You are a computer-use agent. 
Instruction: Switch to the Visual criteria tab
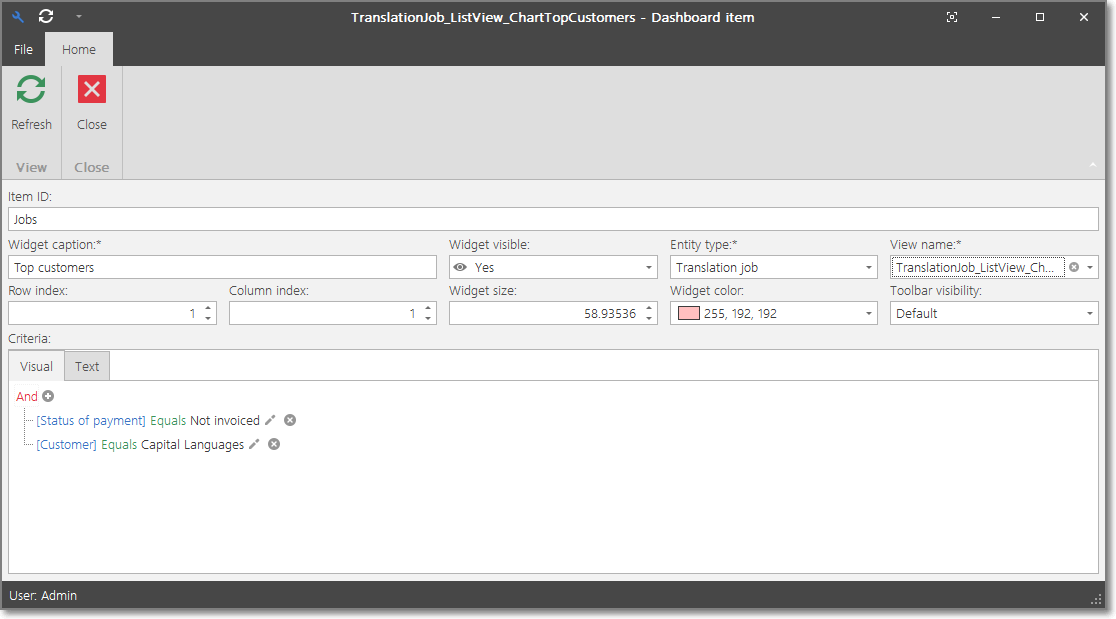36,366
